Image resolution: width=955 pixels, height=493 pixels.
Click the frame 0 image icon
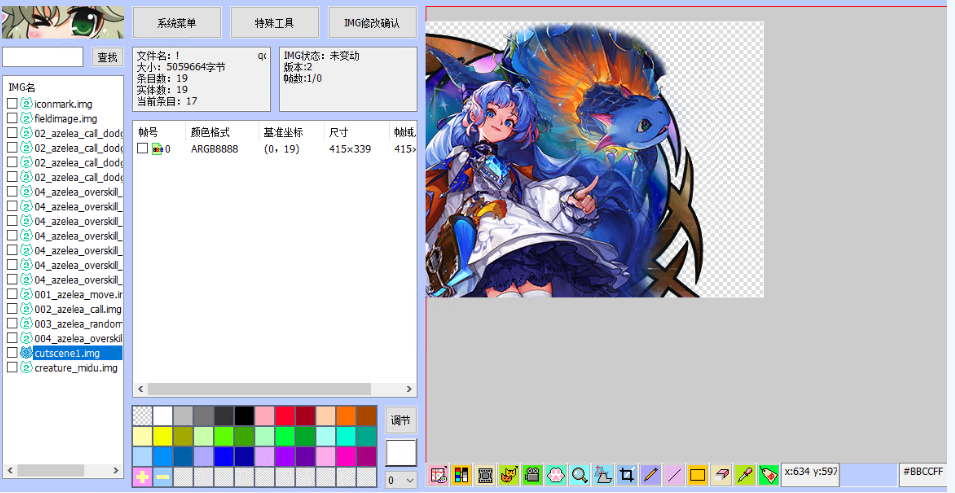coord(157,149)
